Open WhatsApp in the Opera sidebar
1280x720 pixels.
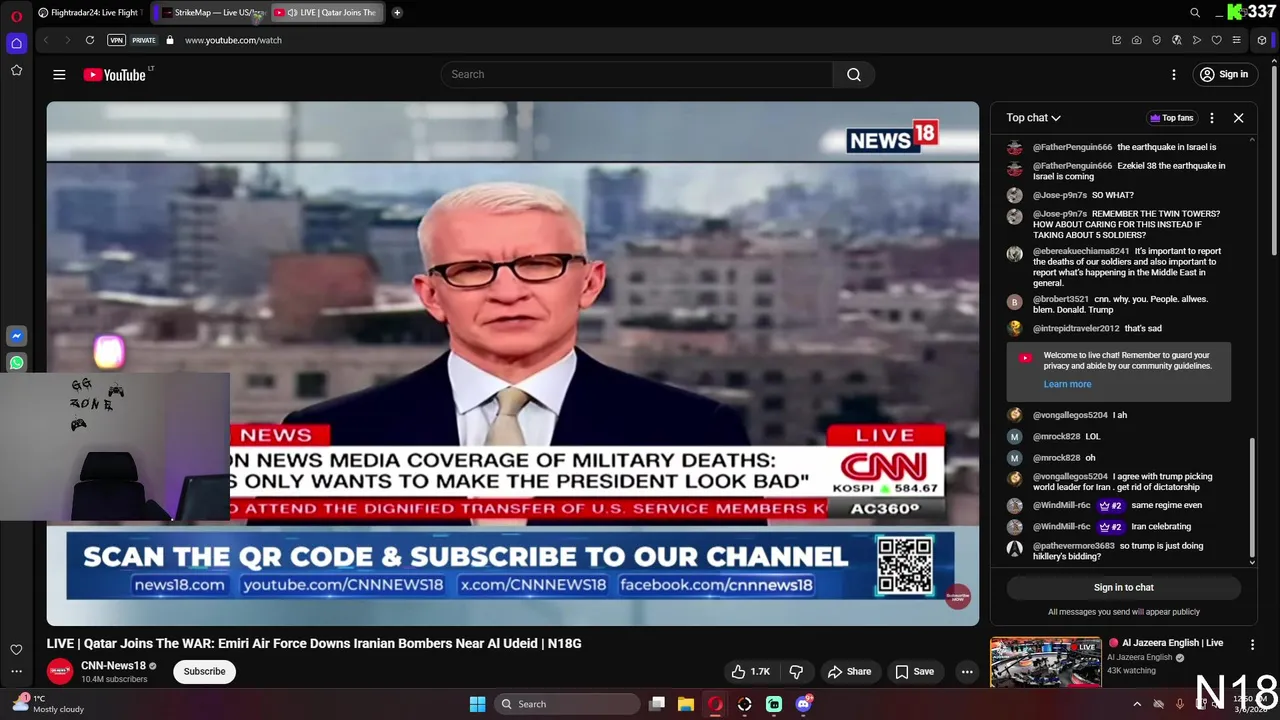tap(16, 363)
